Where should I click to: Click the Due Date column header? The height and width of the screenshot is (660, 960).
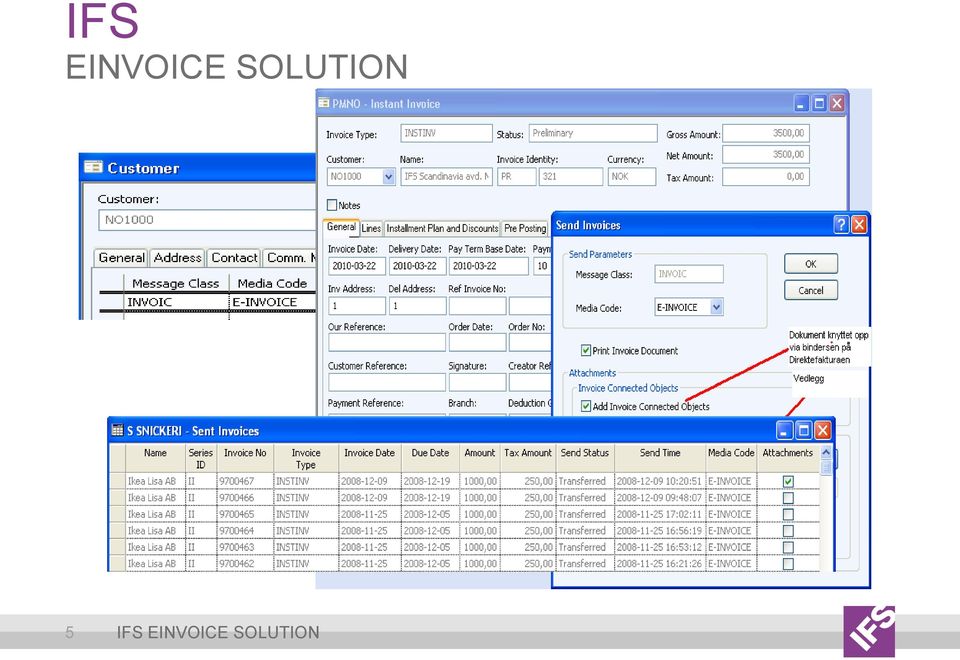(430, 458)
